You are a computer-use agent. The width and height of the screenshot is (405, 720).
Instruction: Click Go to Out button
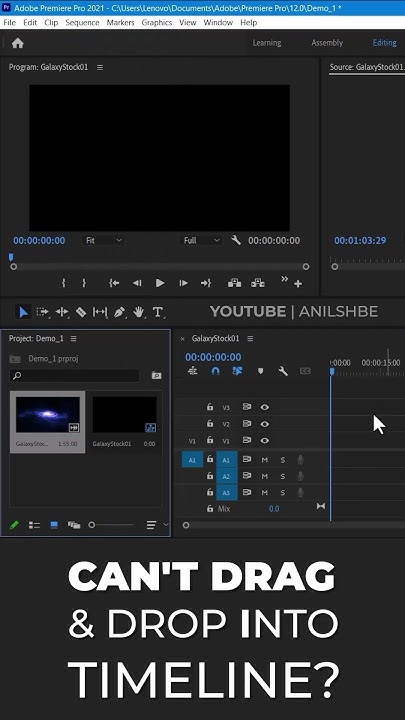click(x=206, y=283)
